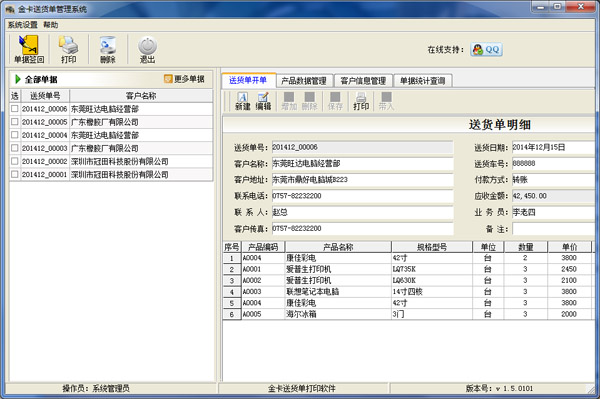This screenshot has height=399, width=600.
Task: Check the box for order 201412_00001
Action: pos(15,174)
